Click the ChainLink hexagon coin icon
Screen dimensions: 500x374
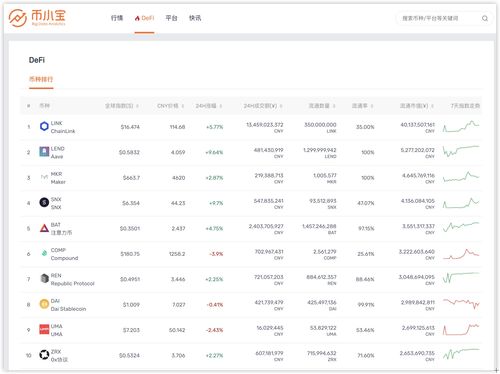coord(44,126)
